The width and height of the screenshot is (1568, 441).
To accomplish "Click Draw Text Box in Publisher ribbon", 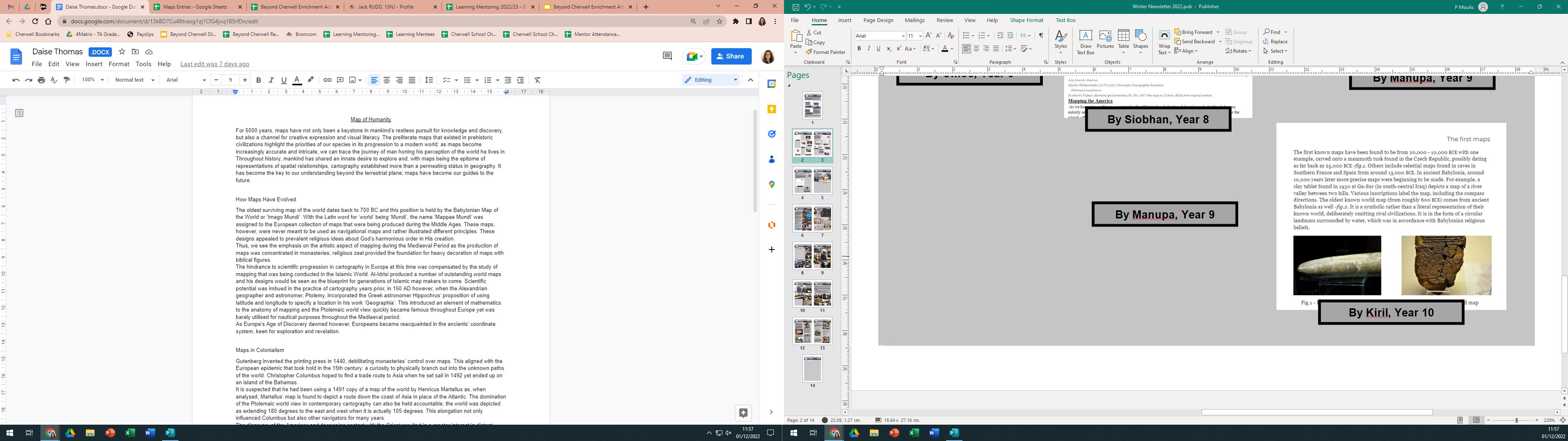I will [1085, 41].
